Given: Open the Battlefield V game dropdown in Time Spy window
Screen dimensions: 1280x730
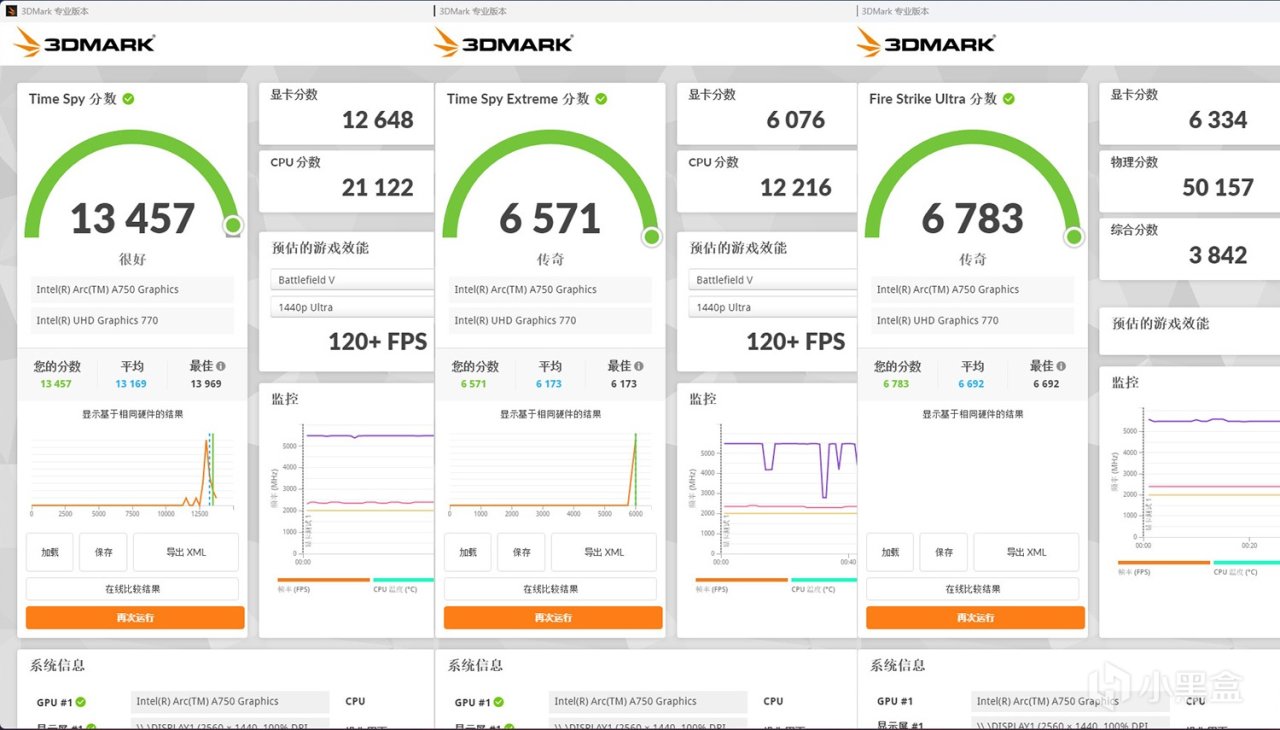Looking at the screenshot, I should click(x=351, y=280).
